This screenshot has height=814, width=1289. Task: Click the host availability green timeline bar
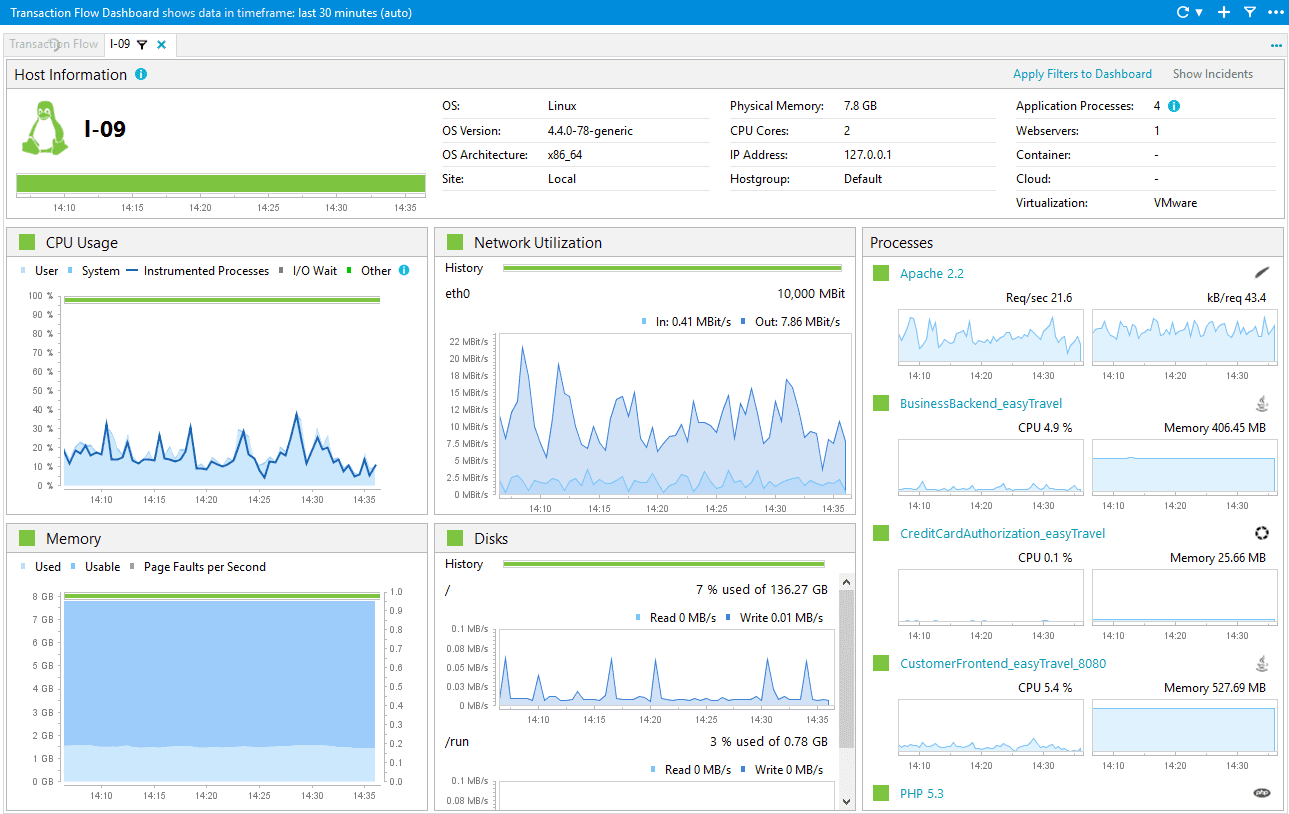click(221, 183)
